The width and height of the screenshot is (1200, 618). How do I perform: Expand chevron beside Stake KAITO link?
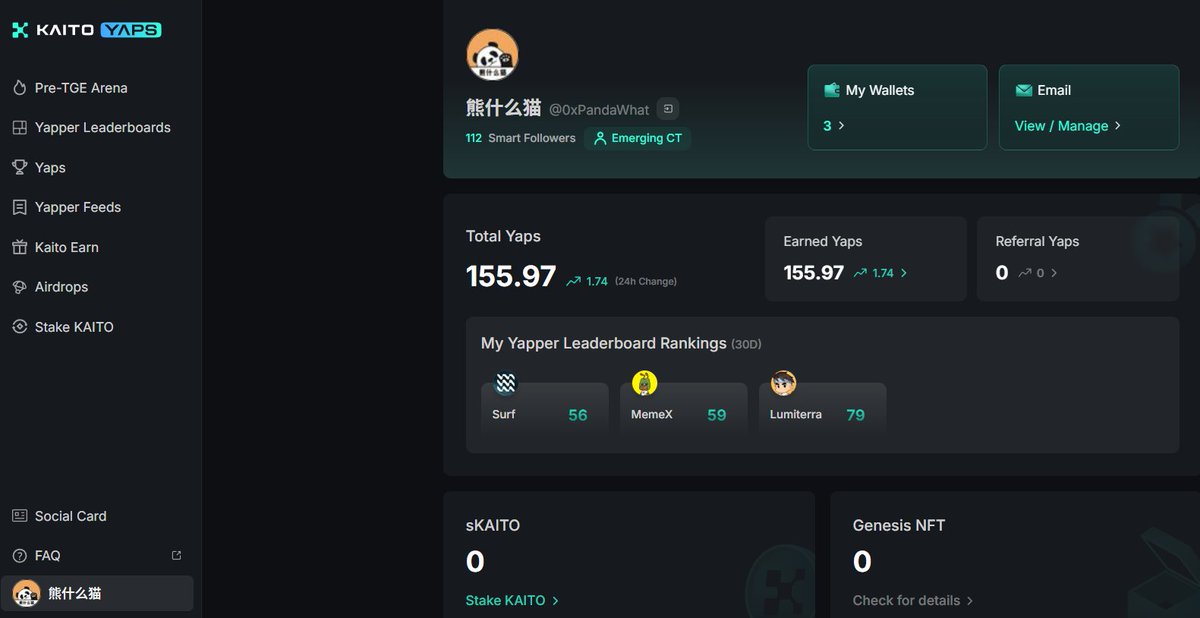coord(555,601)
